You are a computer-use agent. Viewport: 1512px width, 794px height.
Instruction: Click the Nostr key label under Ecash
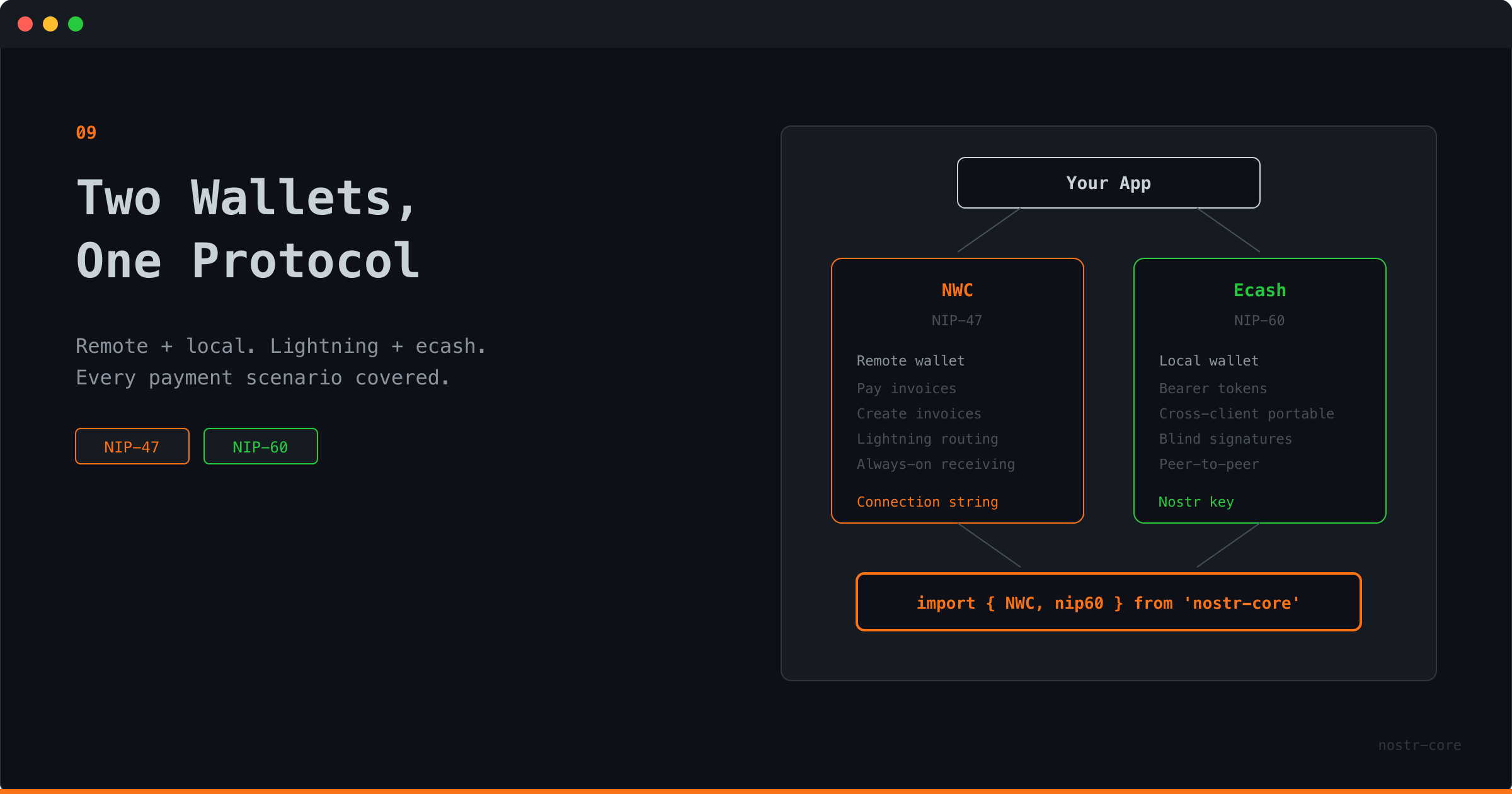(x=1196, y=502)
